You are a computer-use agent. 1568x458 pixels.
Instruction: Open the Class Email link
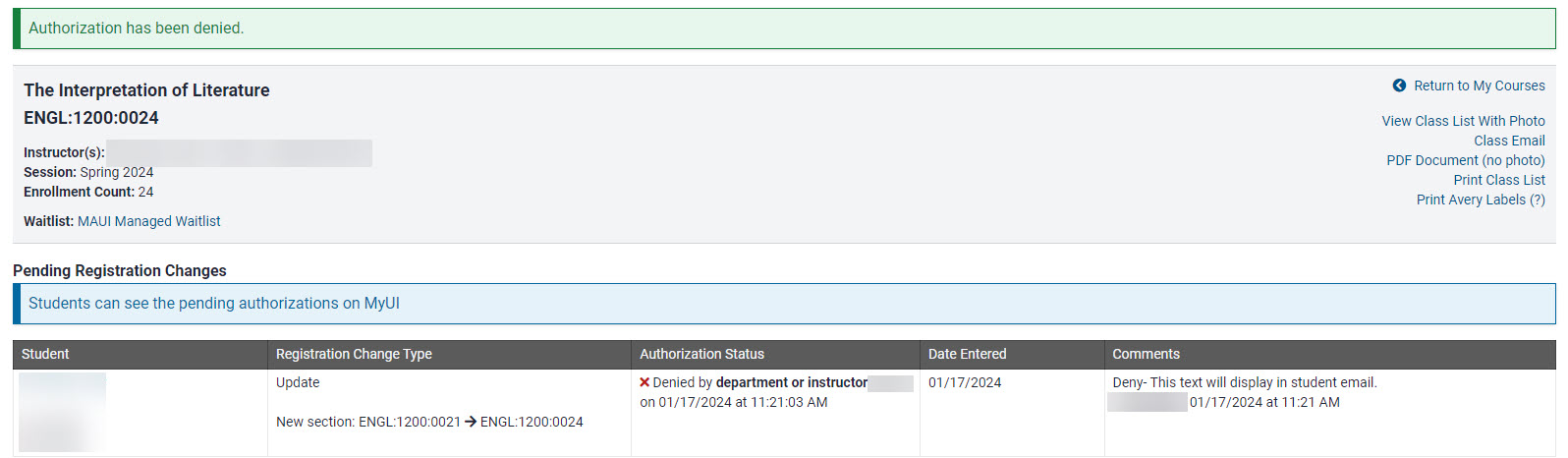[x=1509, y=141]
